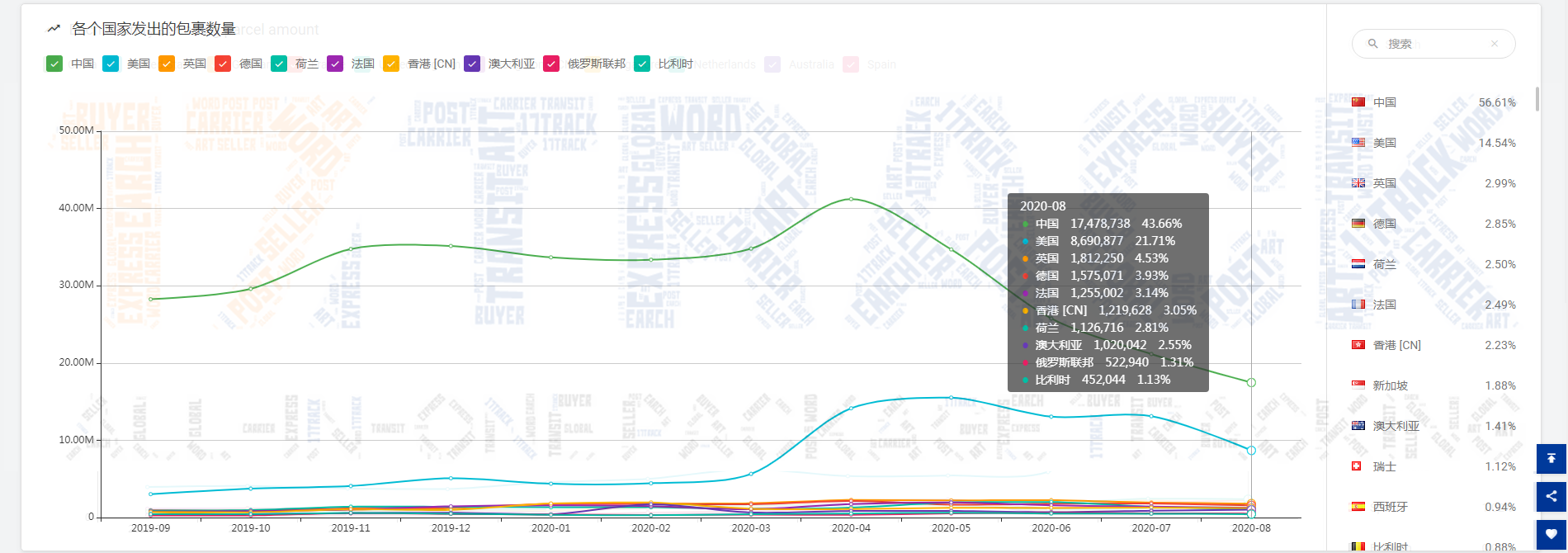The width and height of the screenshot is (1568, 553).
Task: Select 澳大利亚 in the country list
Action: [1396, 426]
